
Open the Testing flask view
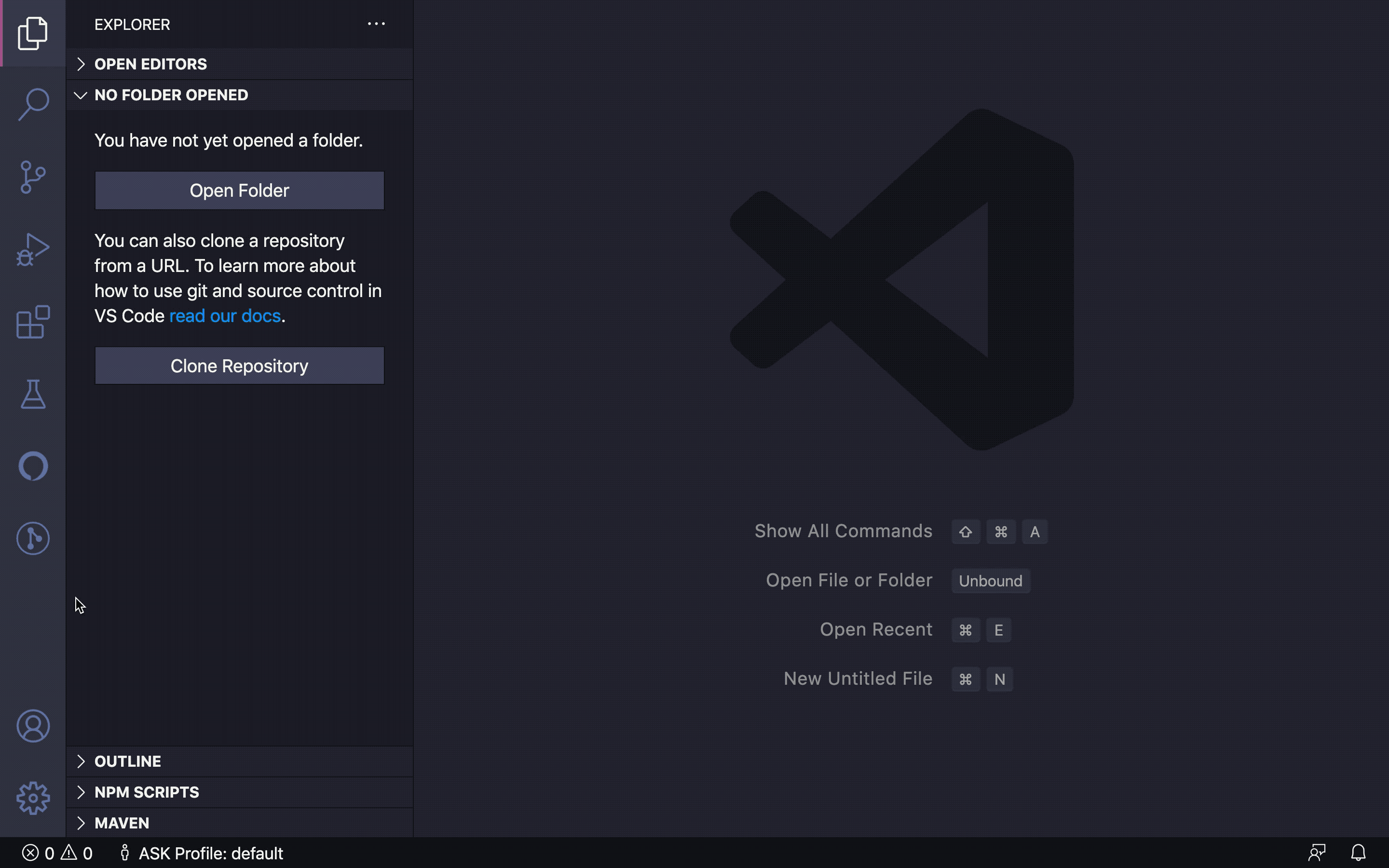click(33, 394)
